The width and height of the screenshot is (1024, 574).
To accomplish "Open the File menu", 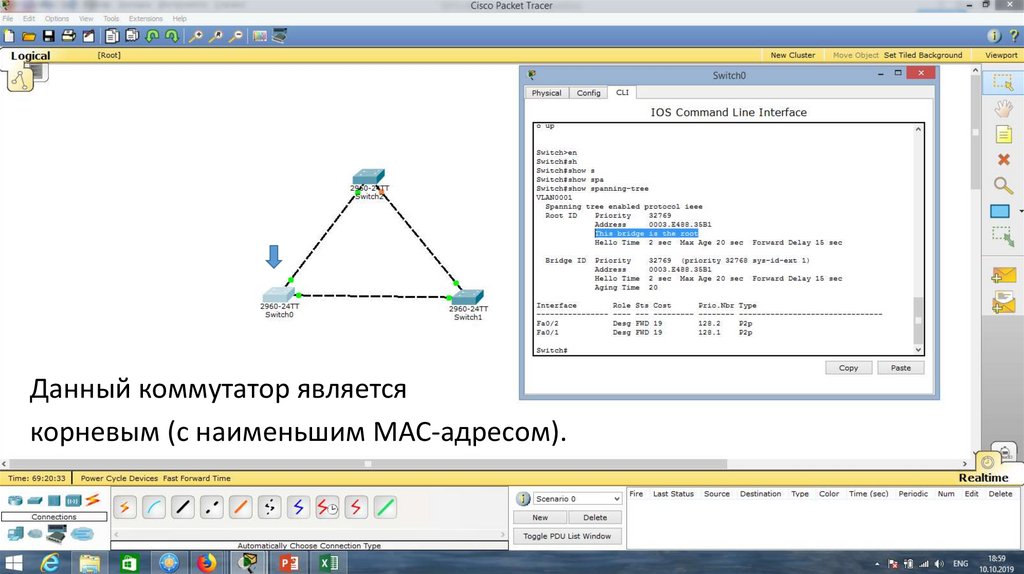I will [8, 18].
